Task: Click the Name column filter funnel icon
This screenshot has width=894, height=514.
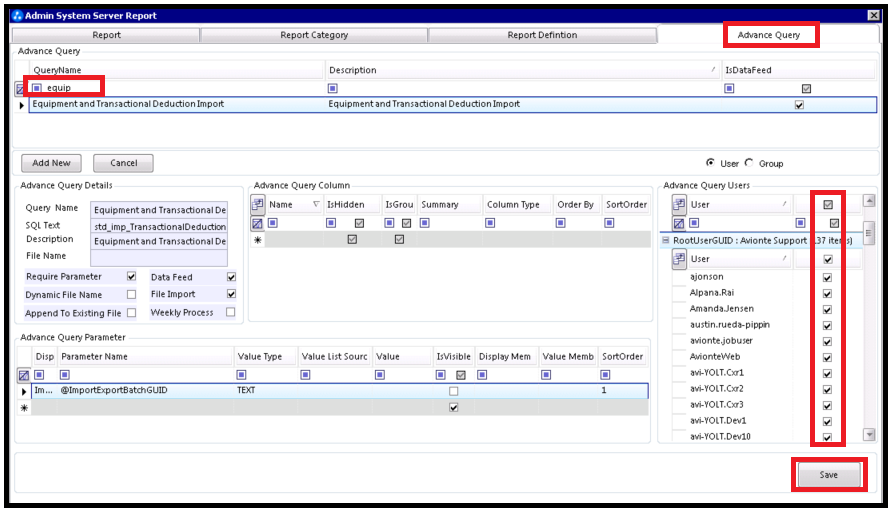Action: pyautogui.click(x=317, y=205)
